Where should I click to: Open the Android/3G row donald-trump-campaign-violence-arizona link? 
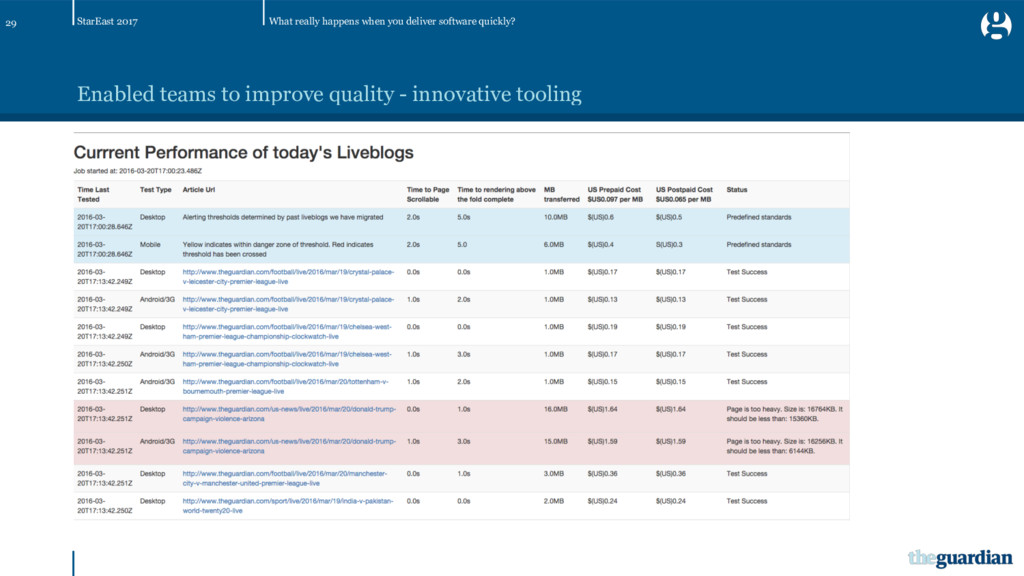click(289, 446)
